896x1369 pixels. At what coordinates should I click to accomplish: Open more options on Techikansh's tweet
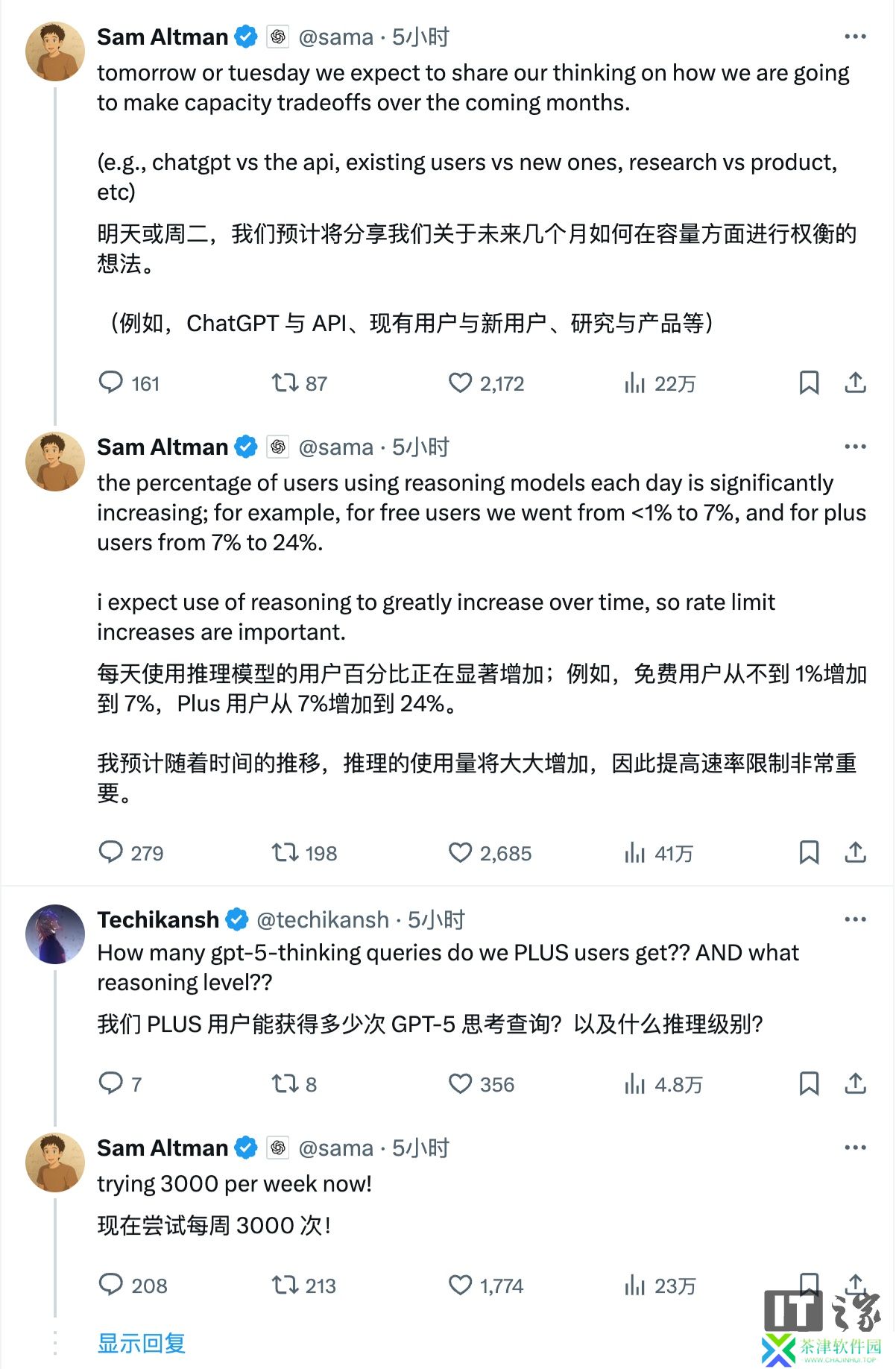[855, 919]
